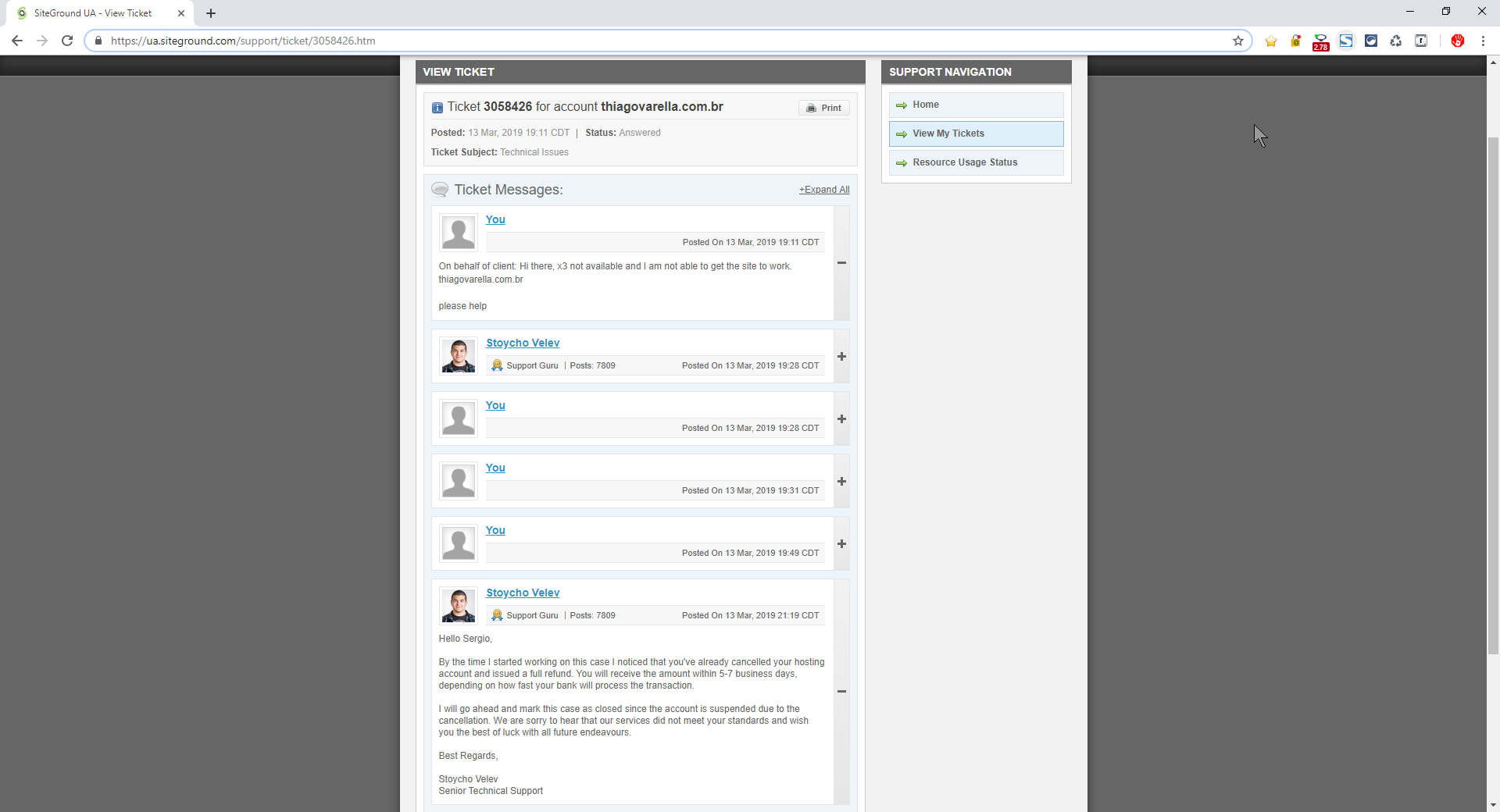
Task: Go forward to the next page
Action: click(x=42, y=41)
